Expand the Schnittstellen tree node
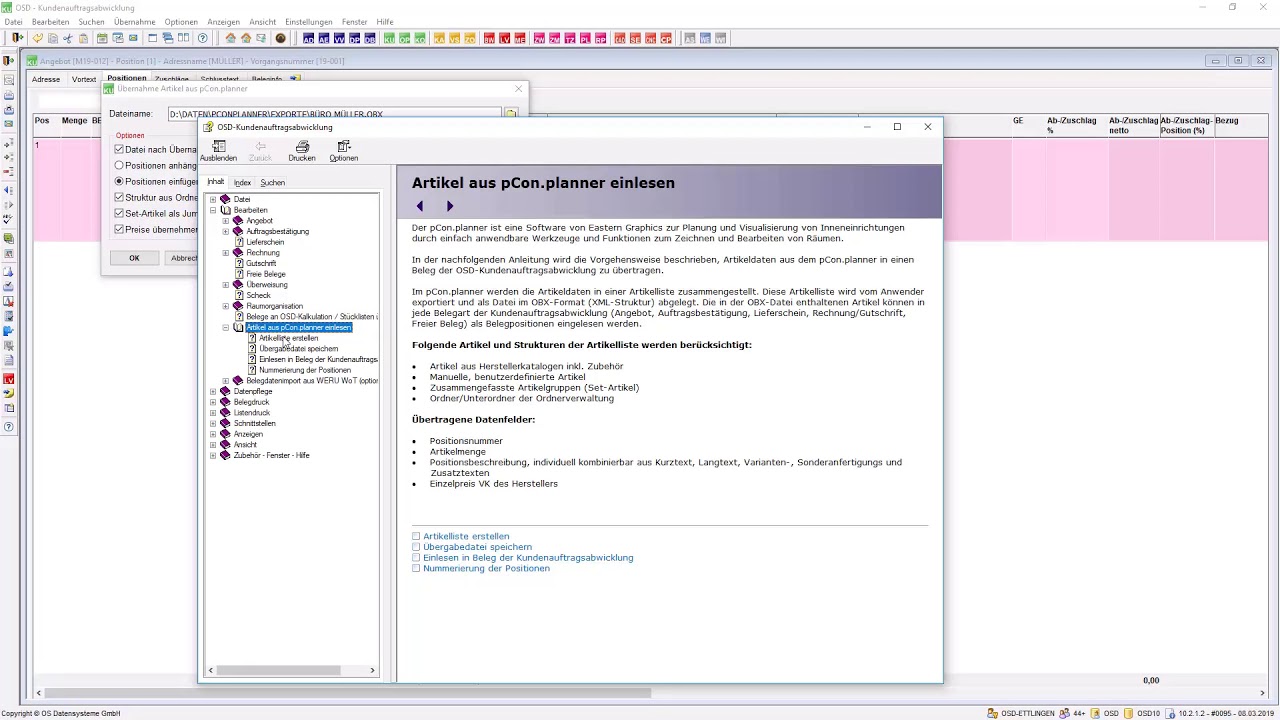This screenshot has height=720, width=1280. coord(213,424)
